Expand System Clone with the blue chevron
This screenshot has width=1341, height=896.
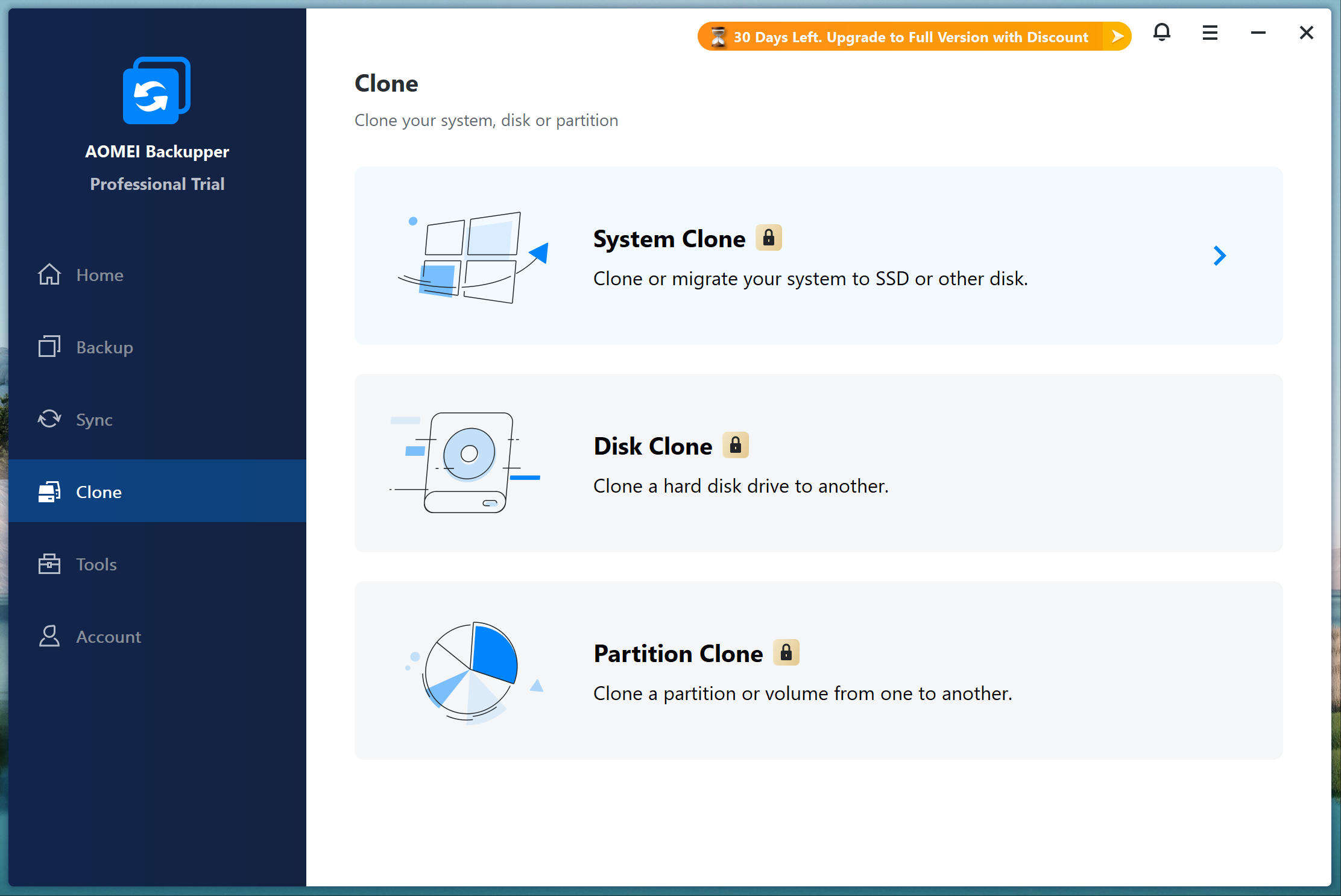[x=1220, y=256]
